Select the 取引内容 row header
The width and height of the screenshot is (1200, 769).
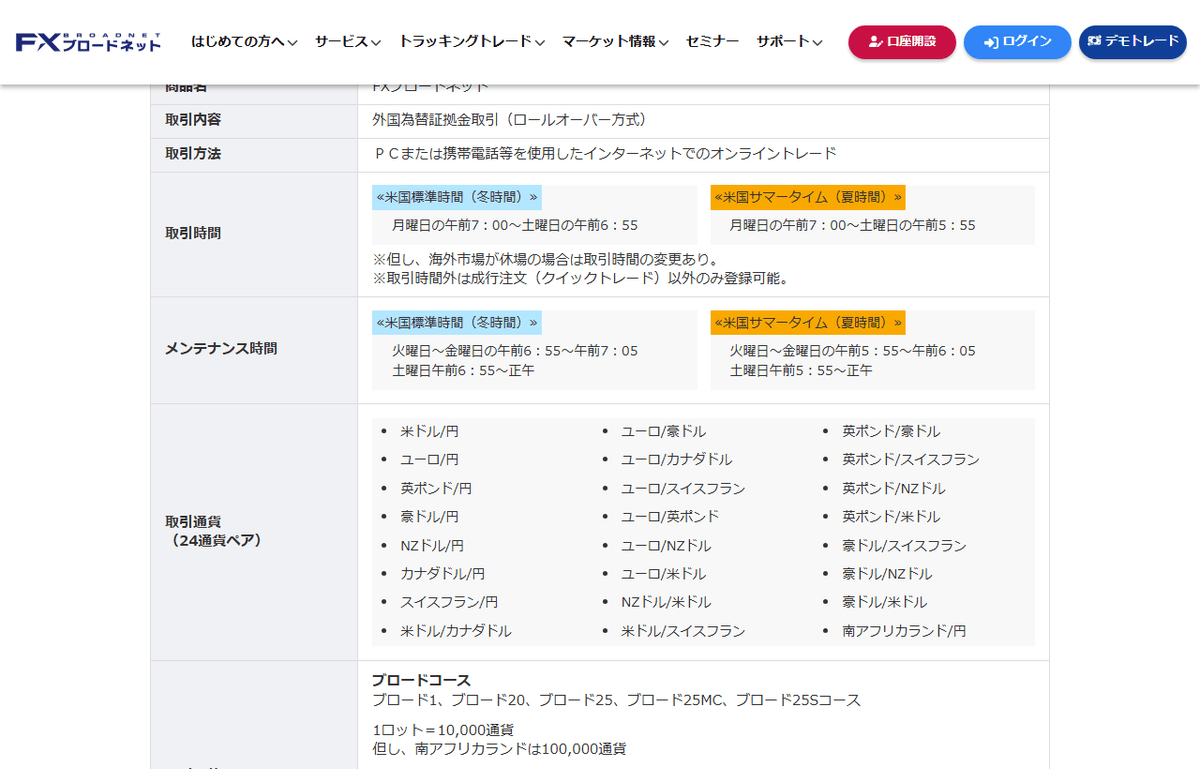click(x=254, y=120)
